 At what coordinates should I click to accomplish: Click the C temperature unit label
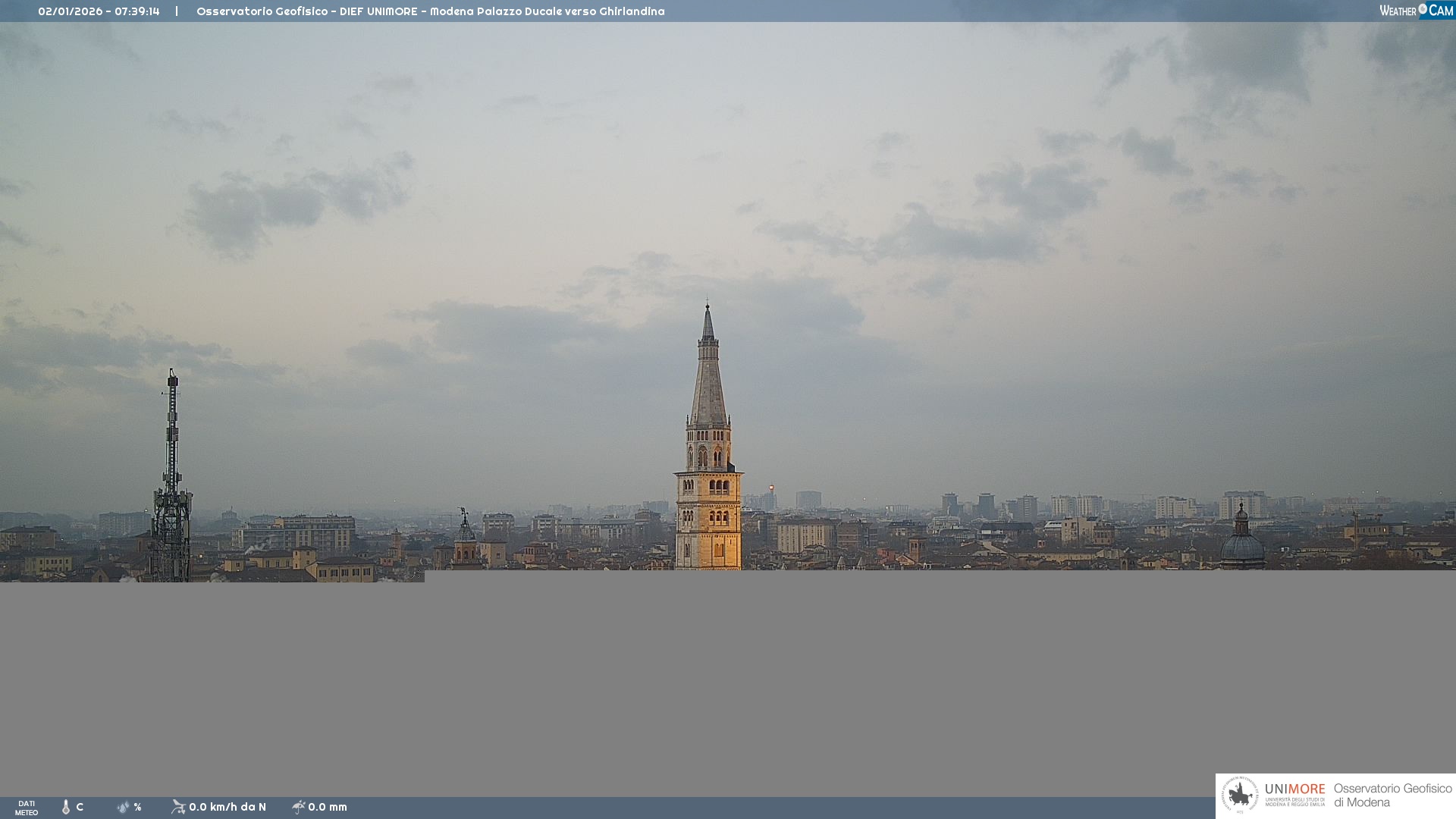(80, 807)
